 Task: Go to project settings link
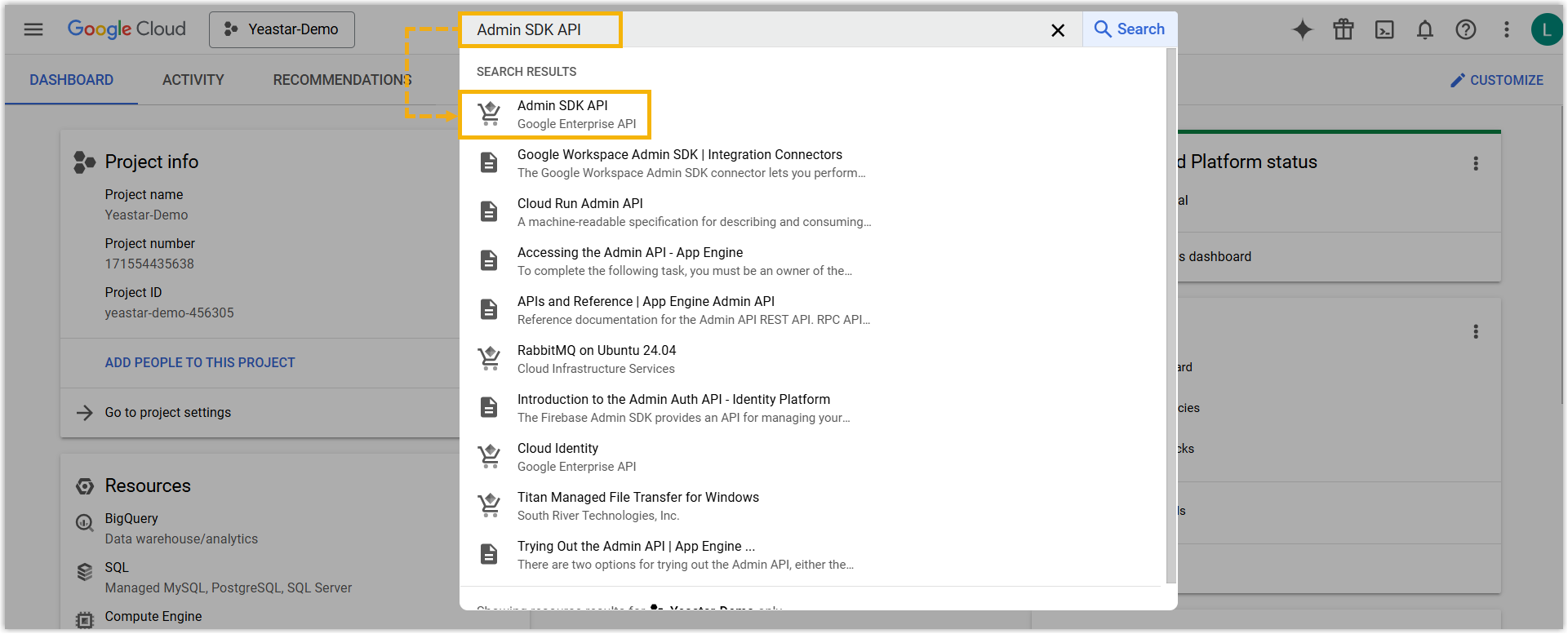[x=167, y=412]
